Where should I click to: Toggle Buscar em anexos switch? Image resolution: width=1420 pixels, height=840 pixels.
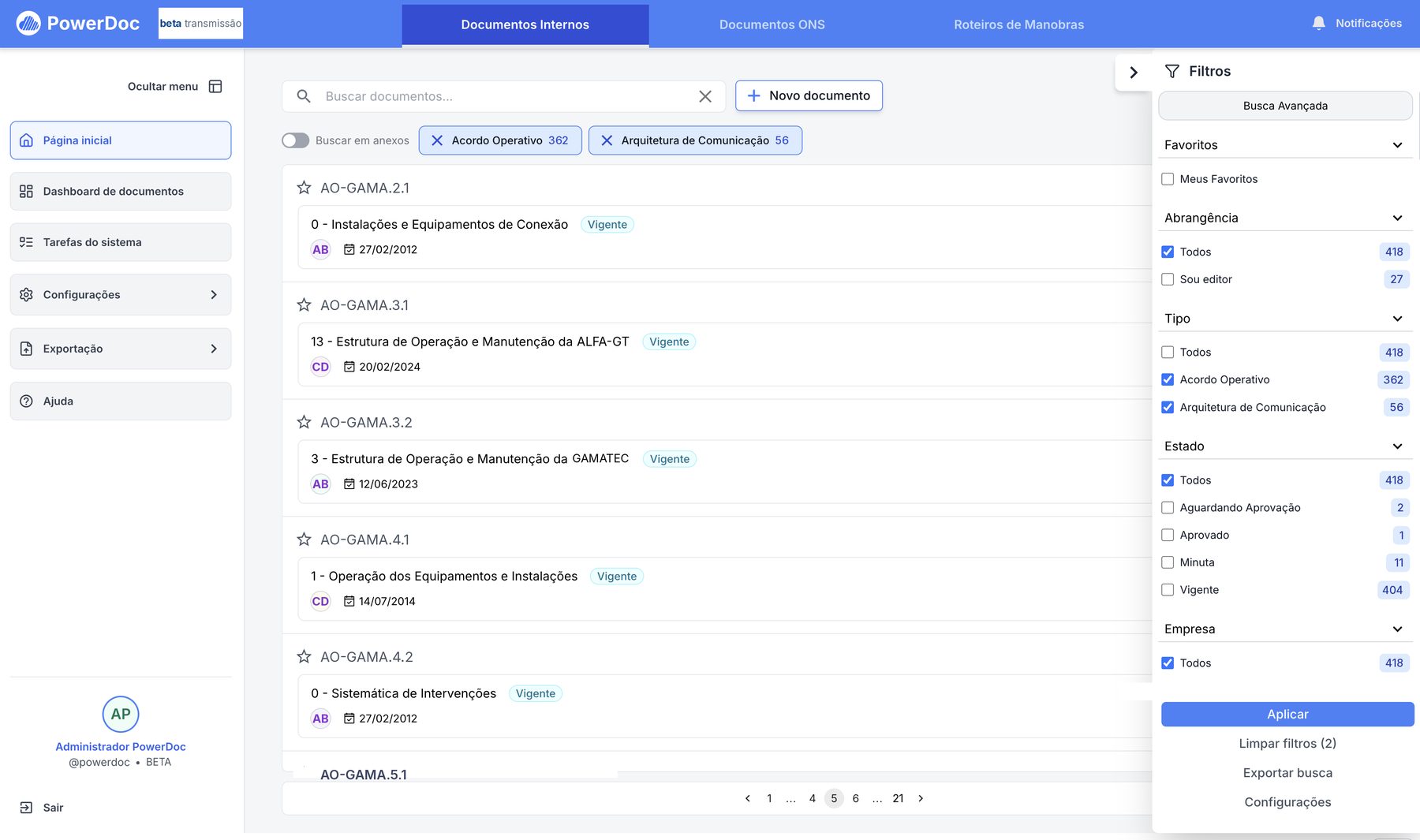295,140
